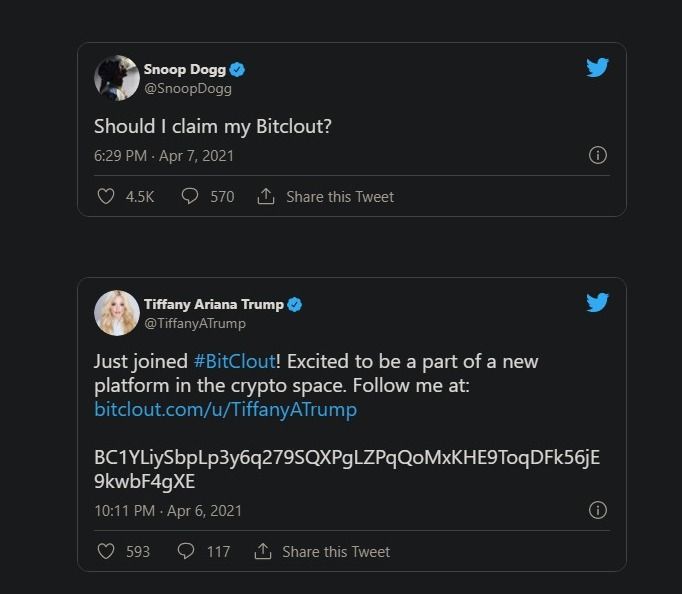Open Snoop Dogg's profile picture
682x594 pixels.
pos(116,78)
